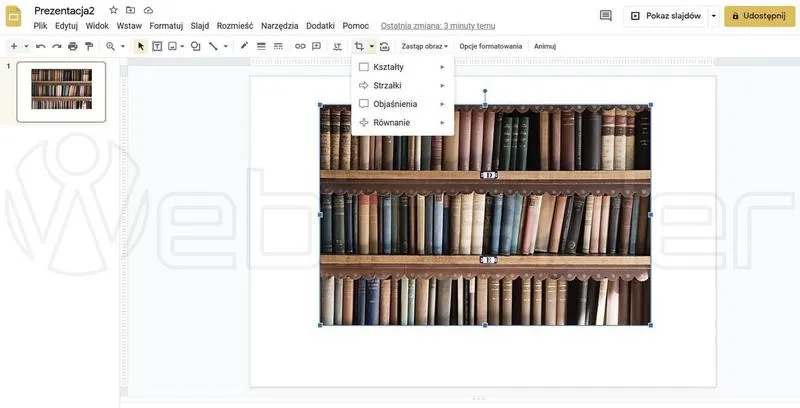Click the crop image icon
The width and height of the screenshot is (800, 408).
359,46
